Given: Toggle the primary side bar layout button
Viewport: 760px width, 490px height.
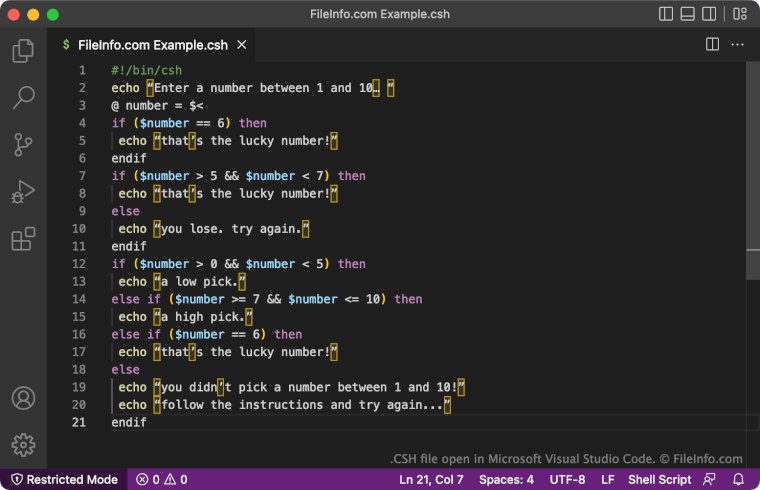Looking at the screenshot, I should click(x=667, y=14).
